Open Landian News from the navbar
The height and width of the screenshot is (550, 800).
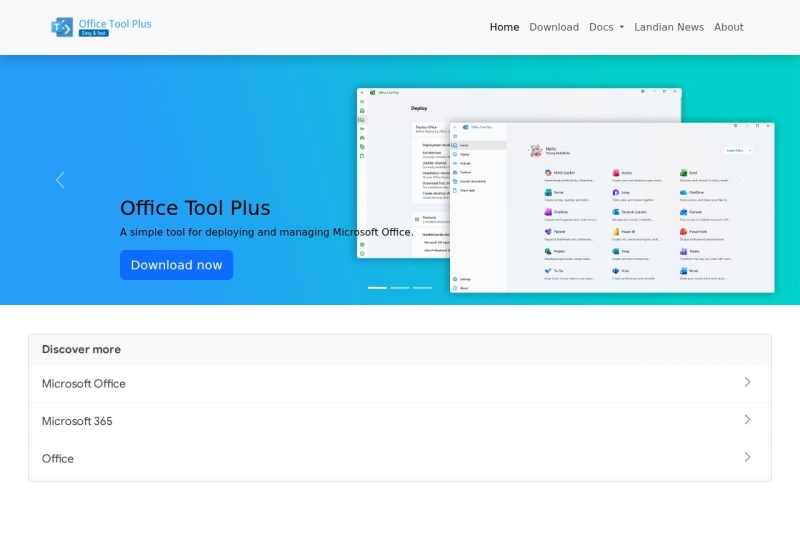669,27
